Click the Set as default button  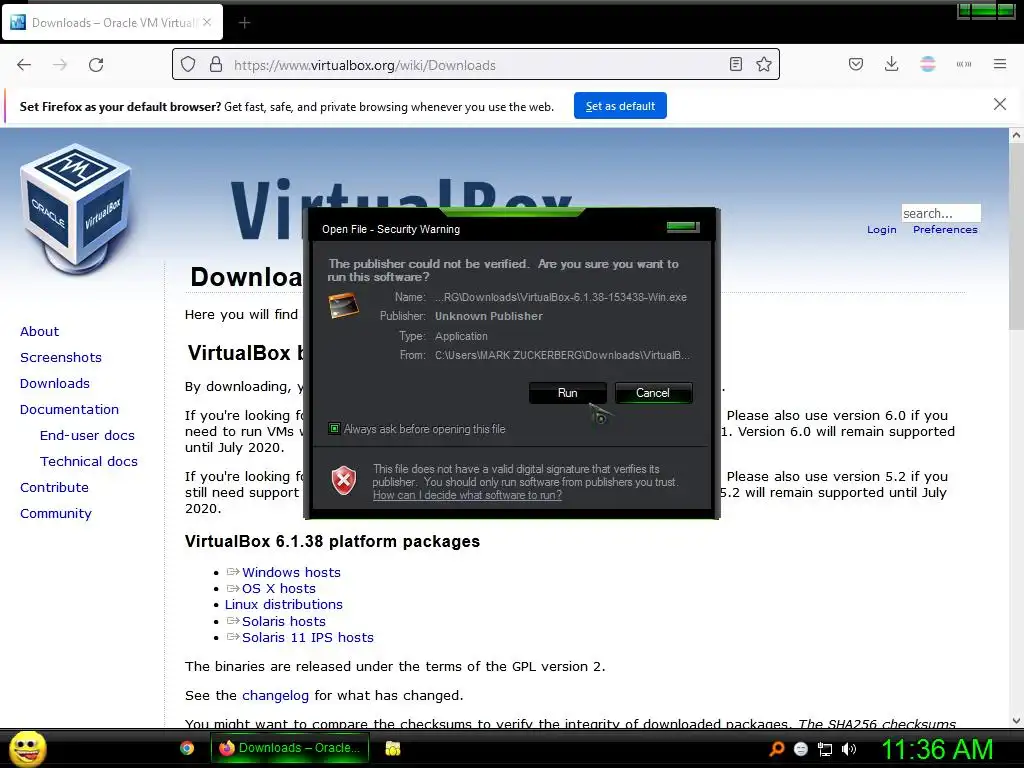(x=620, y=106)
